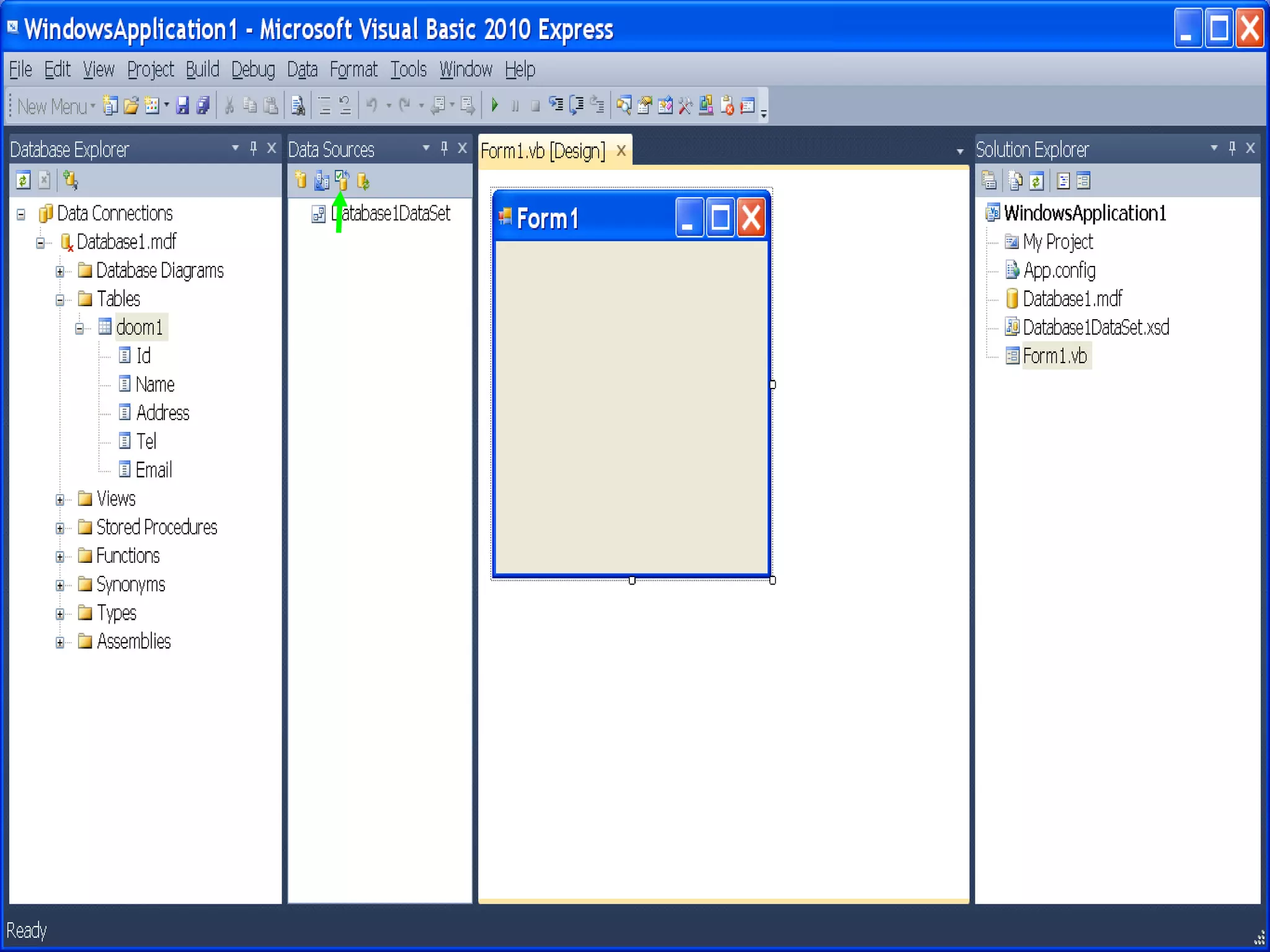The image size is (1270, 952).
Task: Click Refresh icon in Database Explorer toolbar
Action: pos(24,180)
